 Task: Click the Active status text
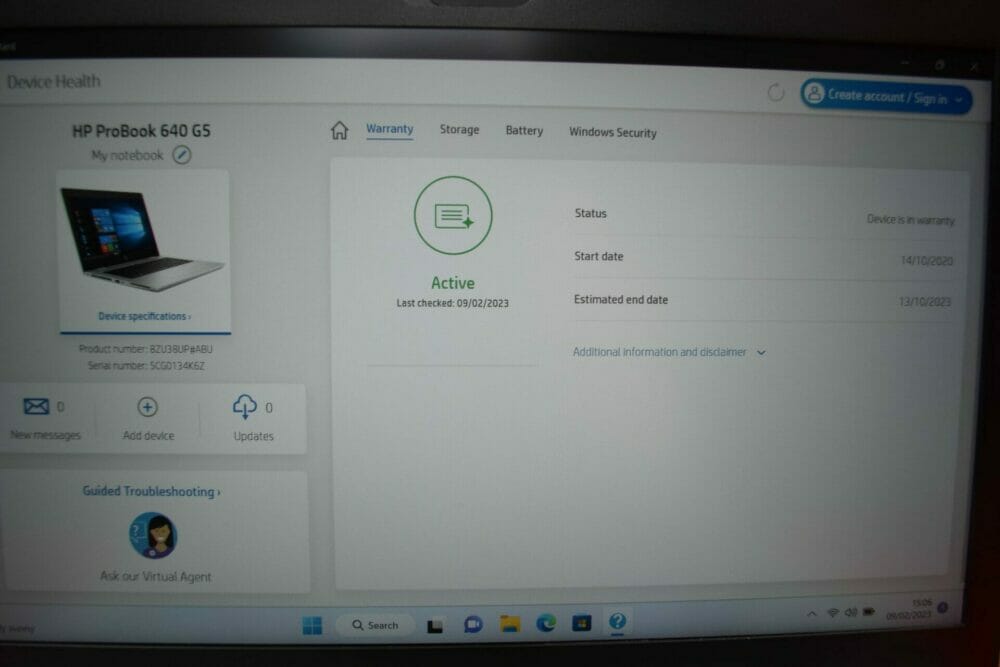pos(453,283)
